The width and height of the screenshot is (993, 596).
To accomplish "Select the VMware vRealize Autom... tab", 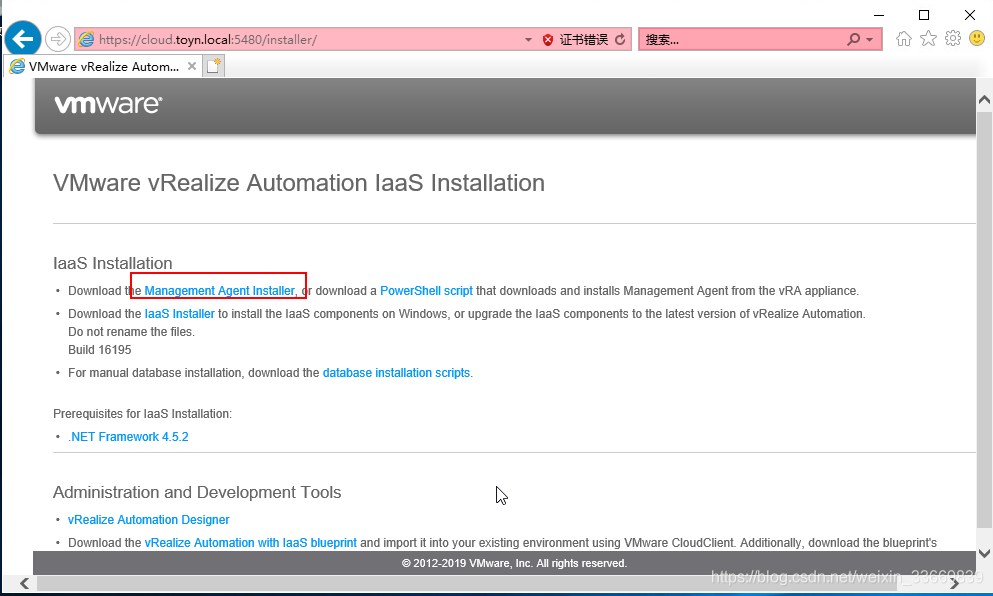I will pyautogui.click(x=103, y=67).
